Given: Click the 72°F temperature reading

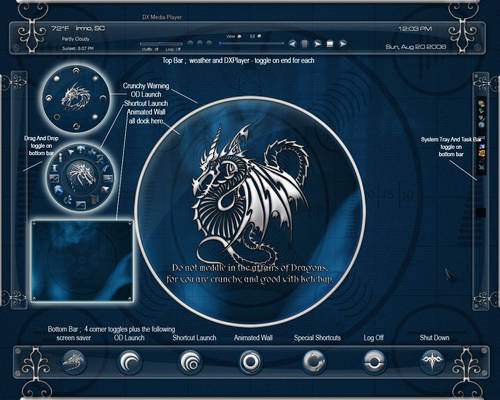Looking at the screenshot, I should click(x=60, y=28).
